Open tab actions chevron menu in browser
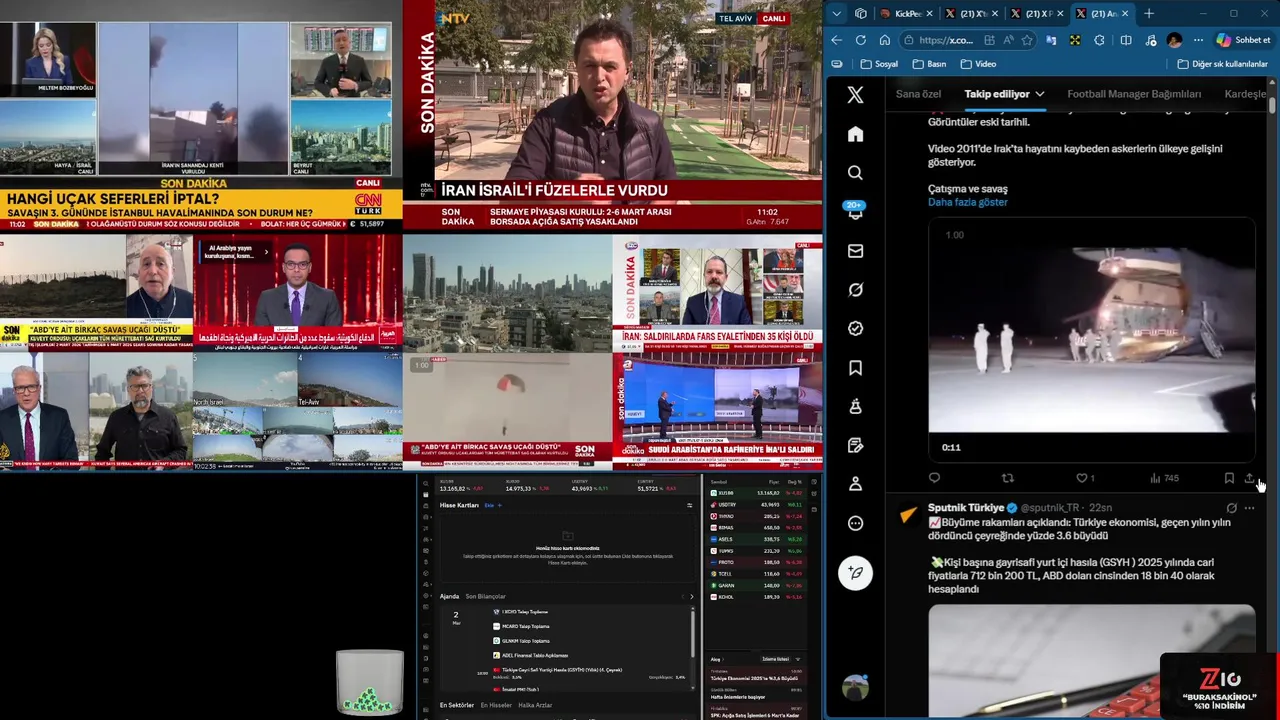 click(837, 14)
